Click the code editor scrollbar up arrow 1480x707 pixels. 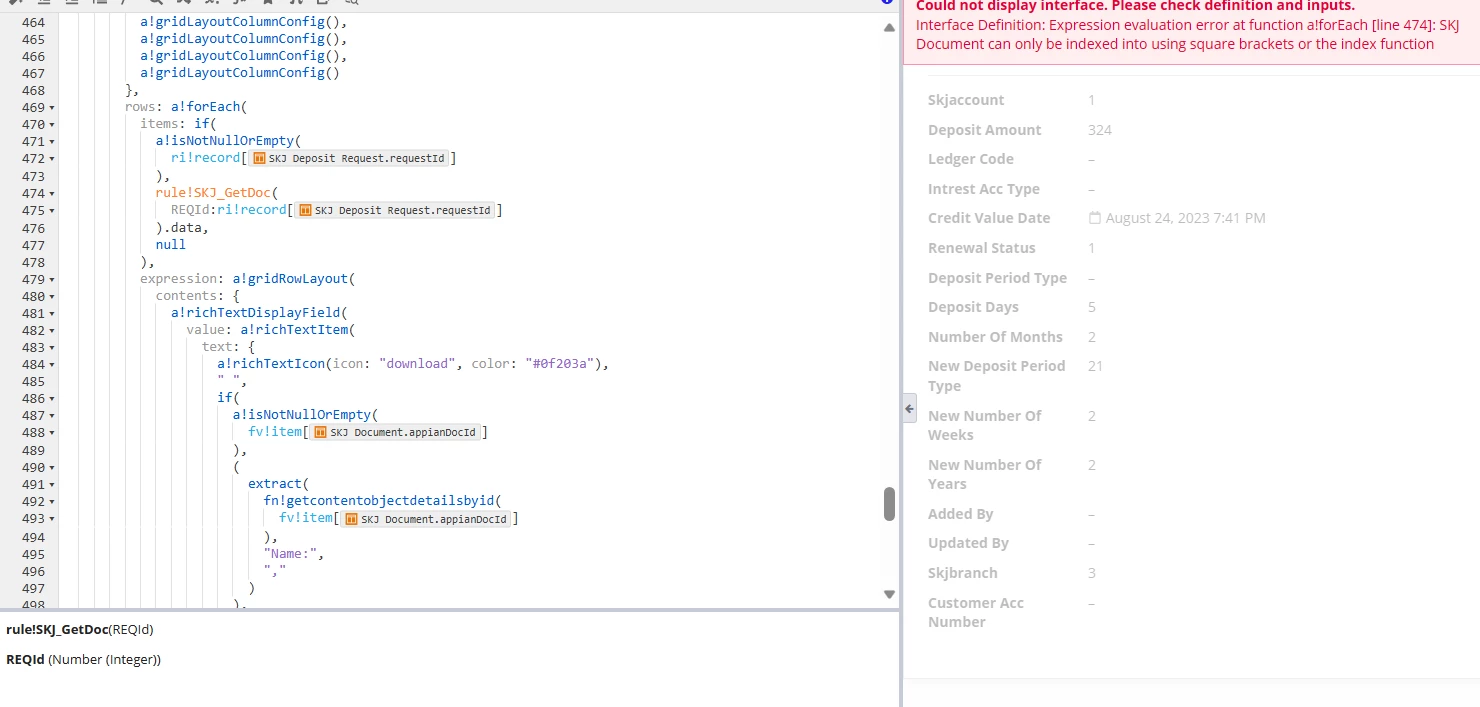[889, 28]
